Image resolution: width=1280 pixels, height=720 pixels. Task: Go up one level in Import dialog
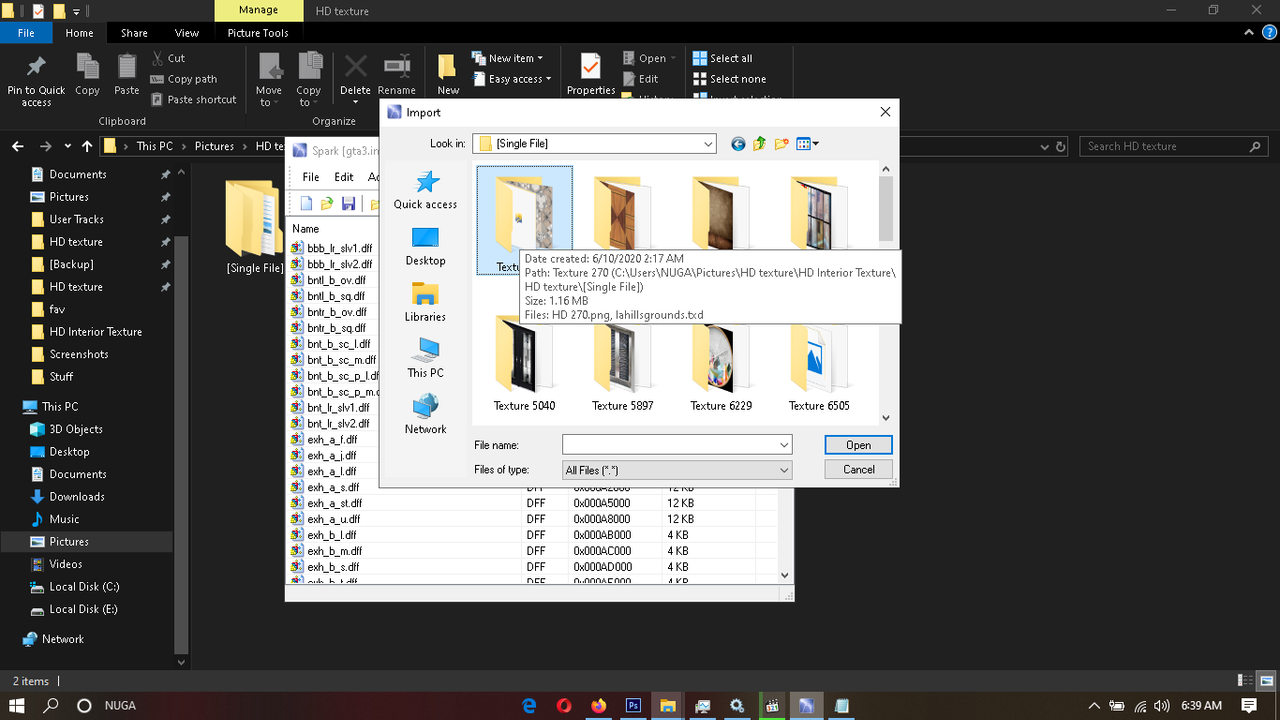760,144
